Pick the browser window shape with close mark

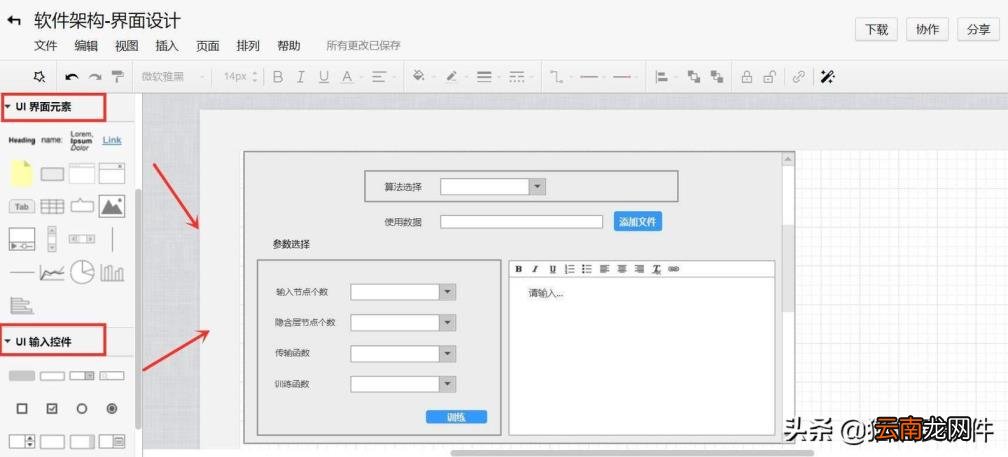(112, 174)
